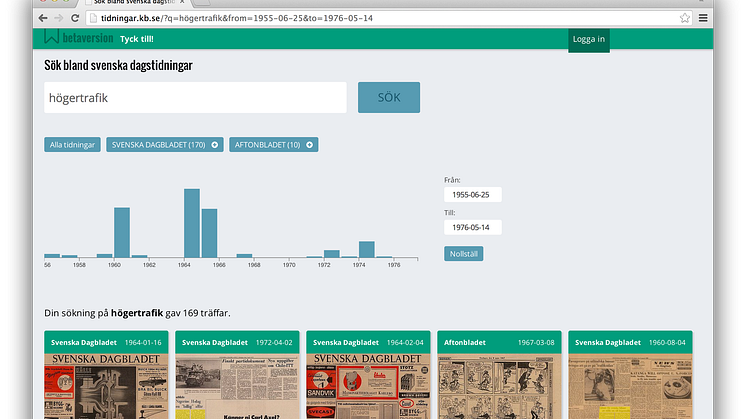This screenshot has width=746, height=419.
Task: Open Svenska Dagbladet 1964-02-04 result
Action: [x=368, y=375]
